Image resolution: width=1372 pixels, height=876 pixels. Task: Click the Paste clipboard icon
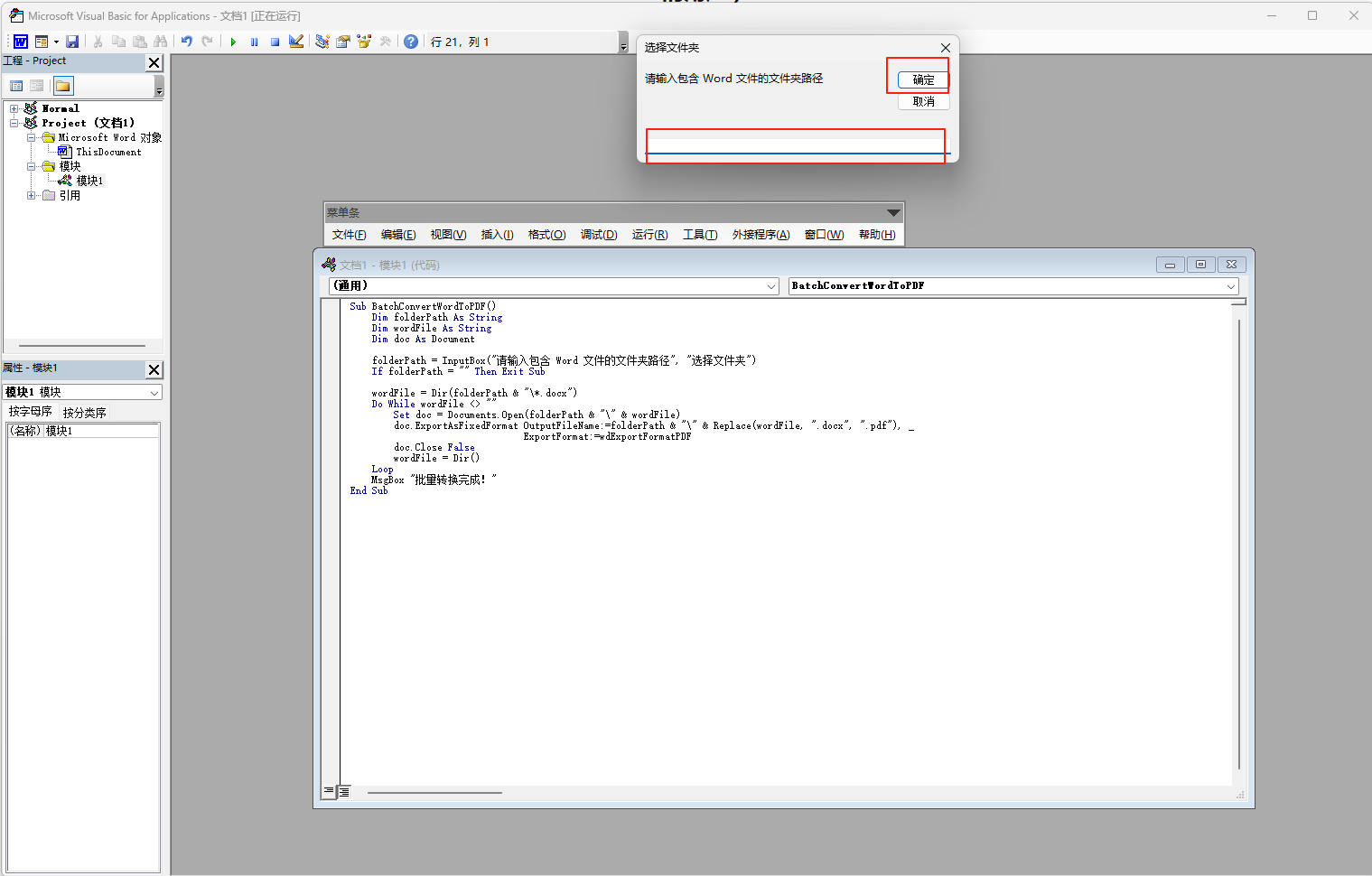point(139,42)
